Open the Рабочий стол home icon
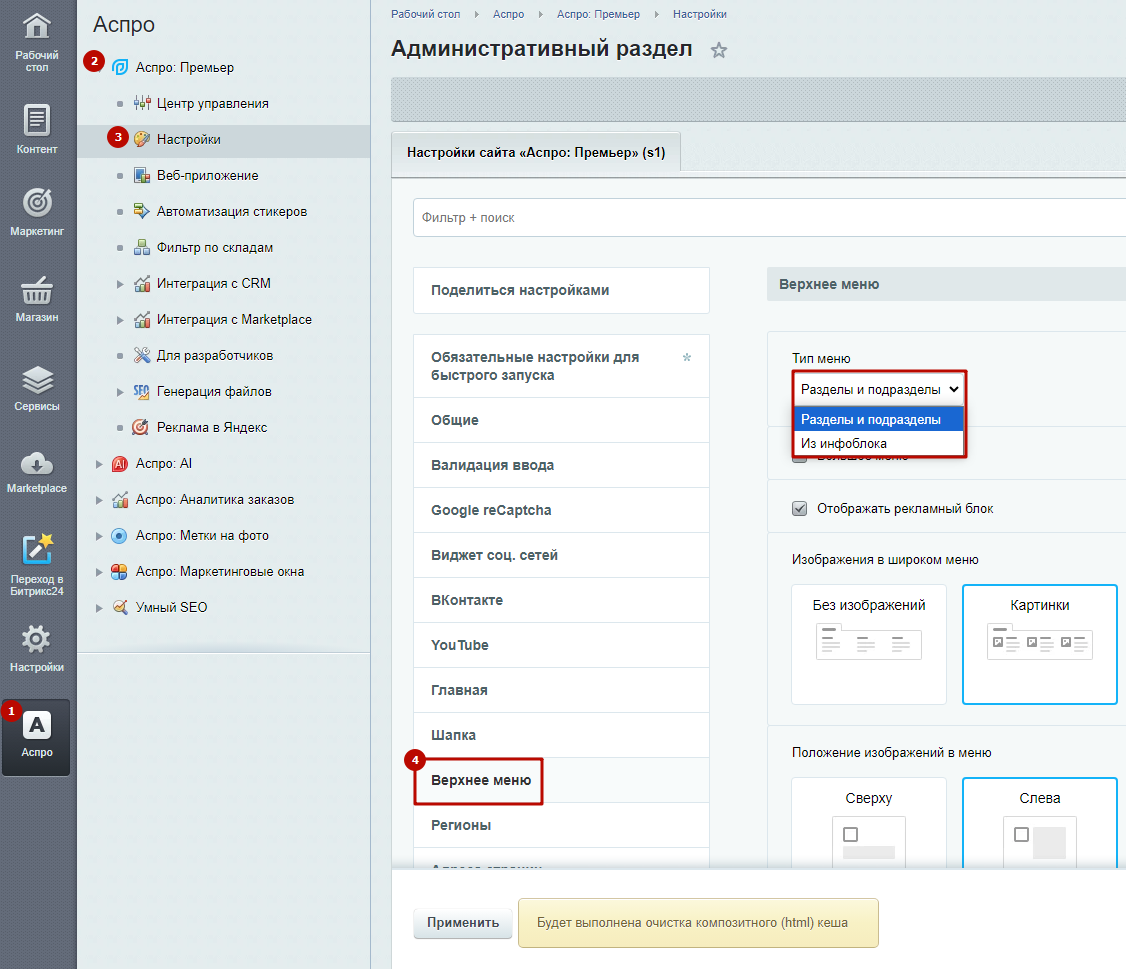The width and height of the screenshot is (1126, 969). pyautogui.click(x=37, y=27)
